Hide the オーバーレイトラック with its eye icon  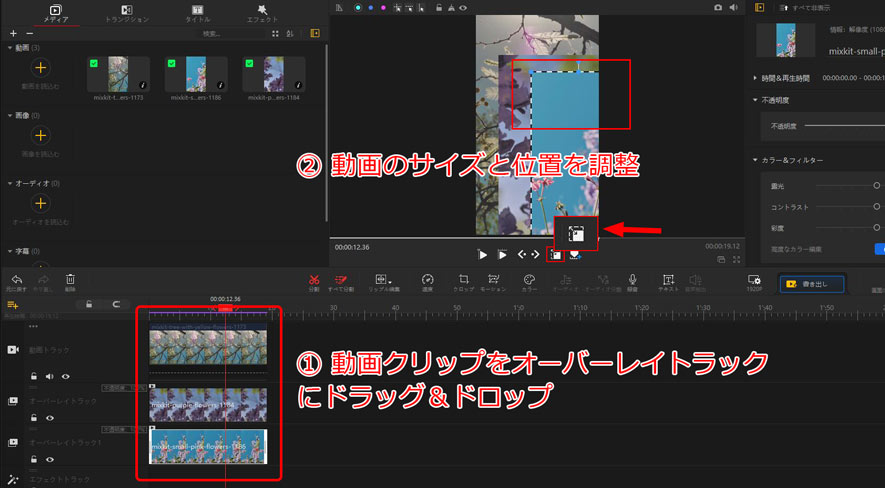(50, 418)
